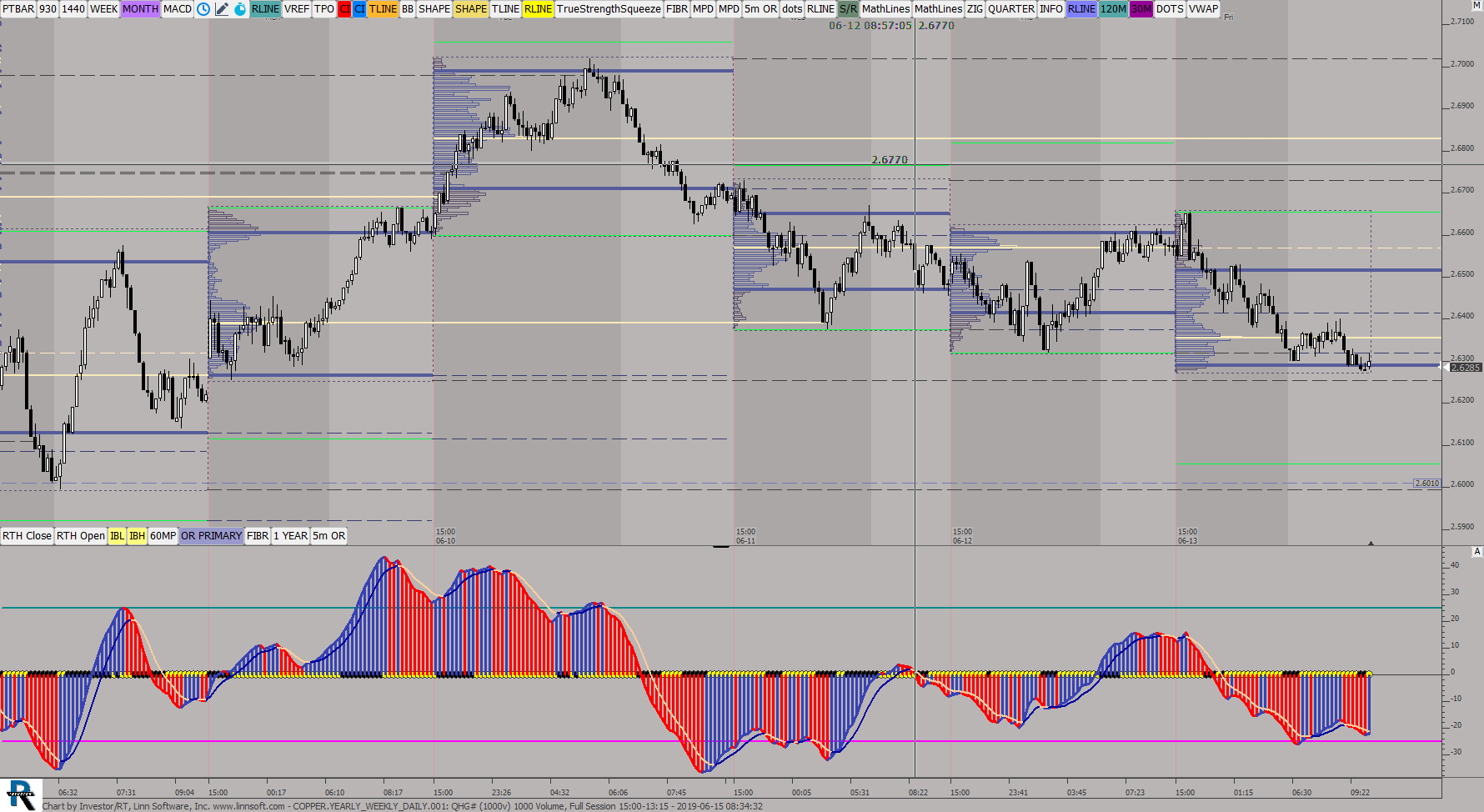This screenshot has width=1484, height=812.
Task: Switch to the purple 30M button
Action: coord(1141,9)
